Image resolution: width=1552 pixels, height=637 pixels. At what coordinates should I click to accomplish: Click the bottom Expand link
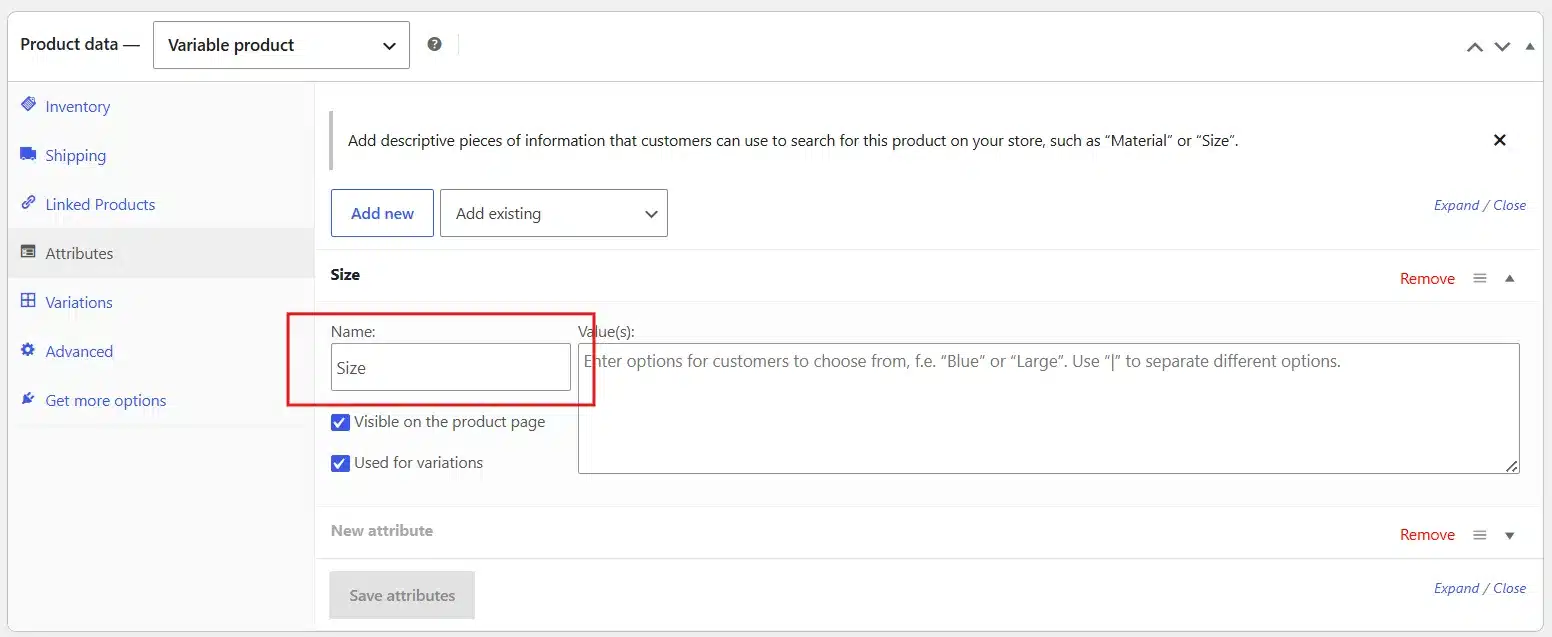[1456, 588]
